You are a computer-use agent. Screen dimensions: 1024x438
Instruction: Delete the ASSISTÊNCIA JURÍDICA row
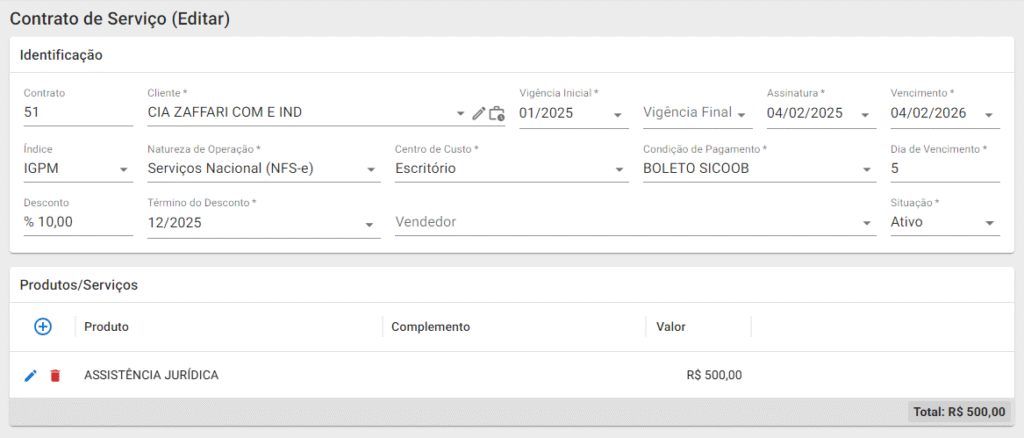(55, 375)
